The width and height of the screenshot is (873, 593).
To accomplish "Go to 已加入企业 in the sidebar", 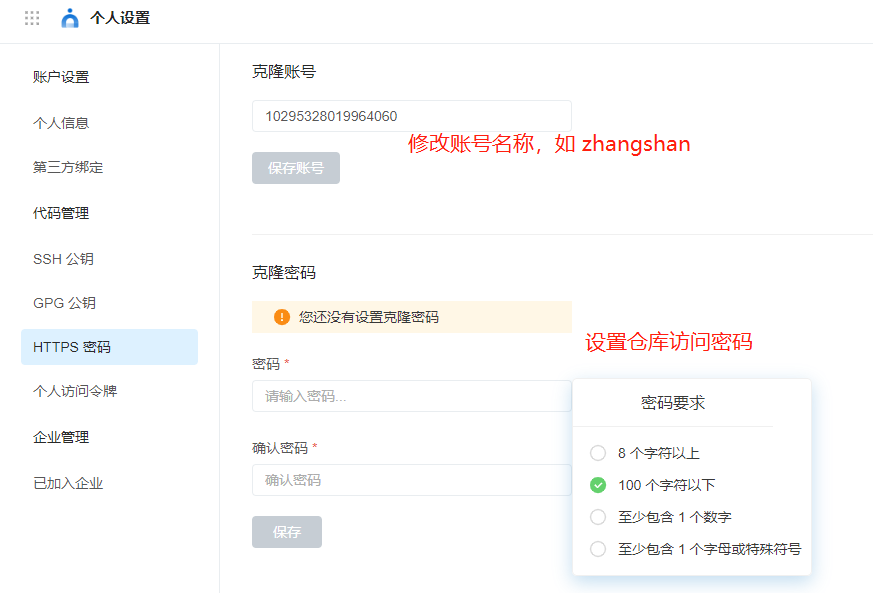I will (x=68, y=483).
